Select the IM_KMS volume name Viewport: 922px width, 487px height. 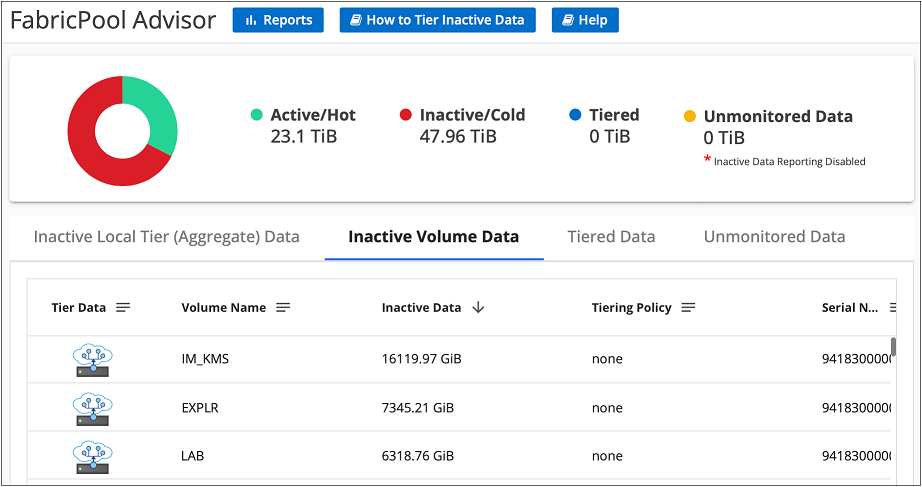pyautogui.click(x=205, y=359)
